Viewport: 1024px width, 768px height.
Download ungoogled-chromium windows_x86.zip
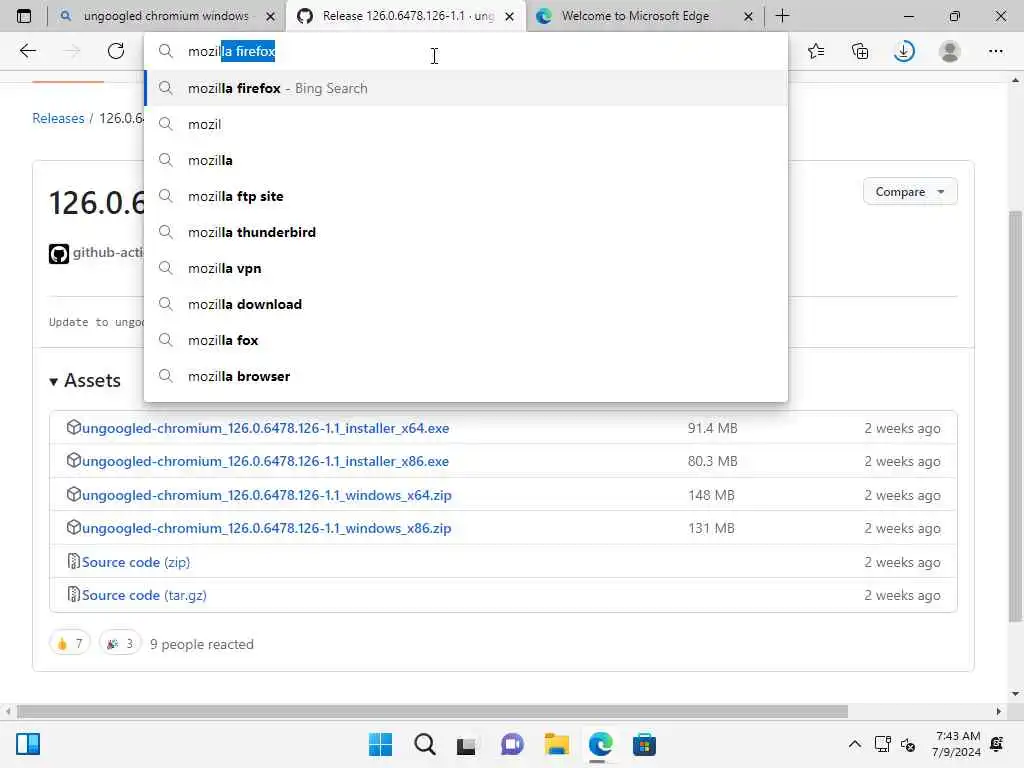tap(266, 528)
